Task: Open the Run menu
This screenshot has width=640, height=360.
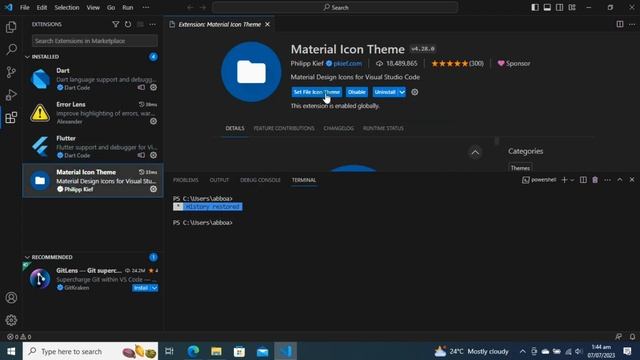Action: [128, 7]
